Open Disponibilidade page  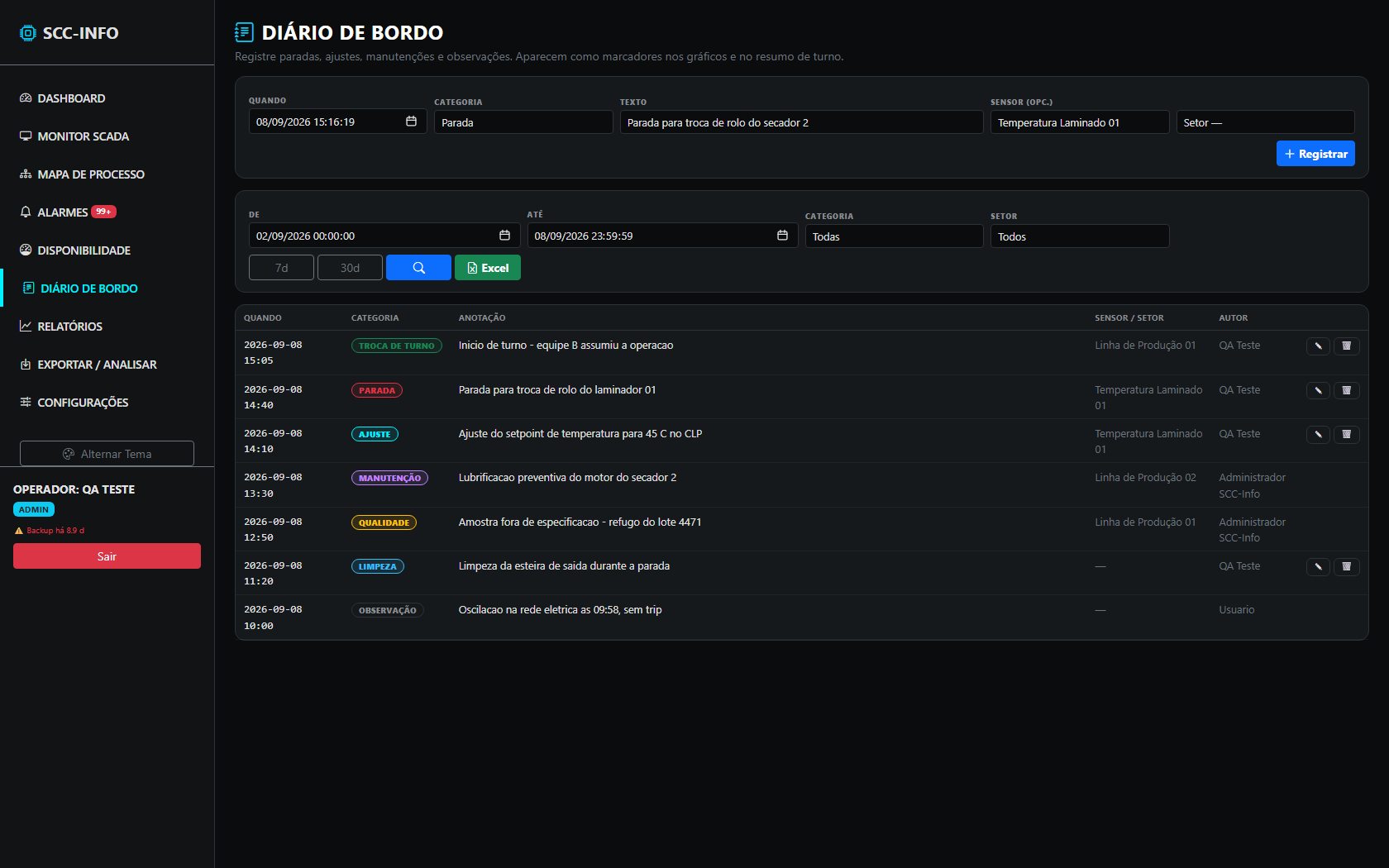107,250
